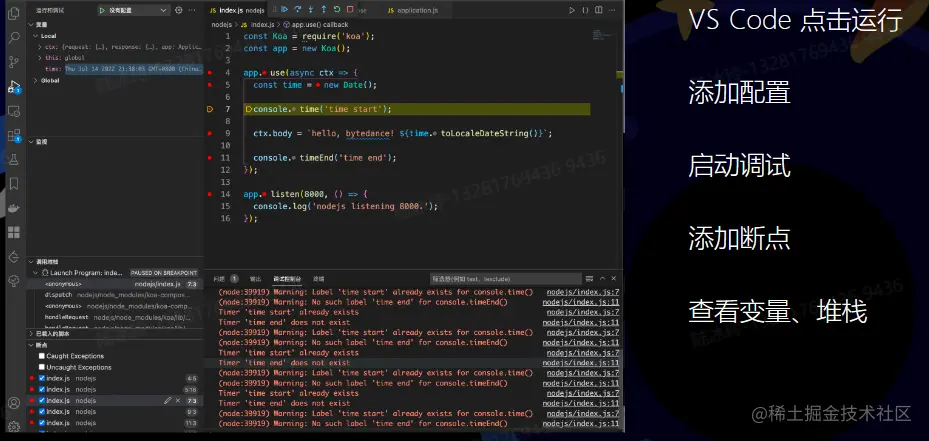This screenshot has width=929, height=441.
Task: Open the Docker view in activity bar
Action: coord(14,208)
